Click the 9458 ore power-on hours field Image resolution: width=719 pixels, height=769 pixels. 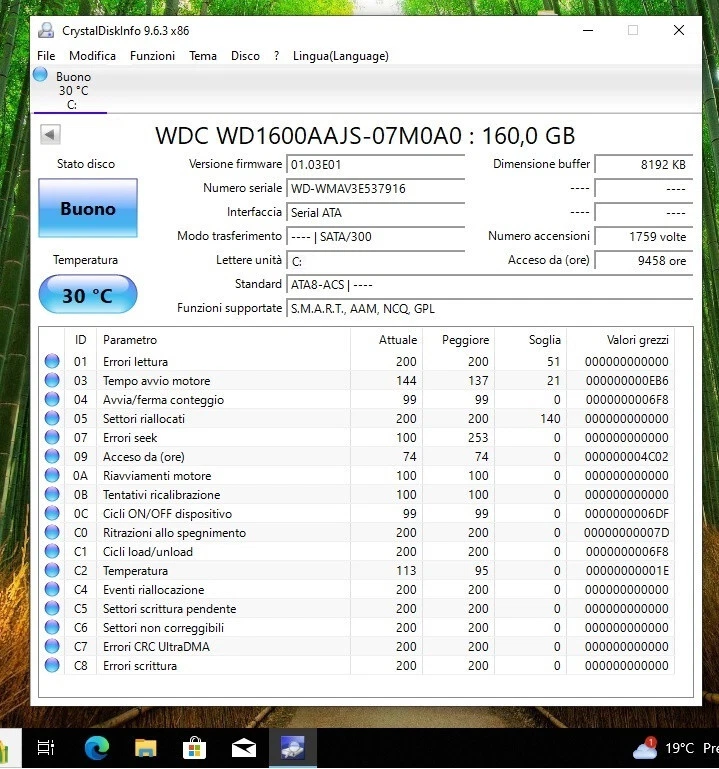click(x=643, y=260)
